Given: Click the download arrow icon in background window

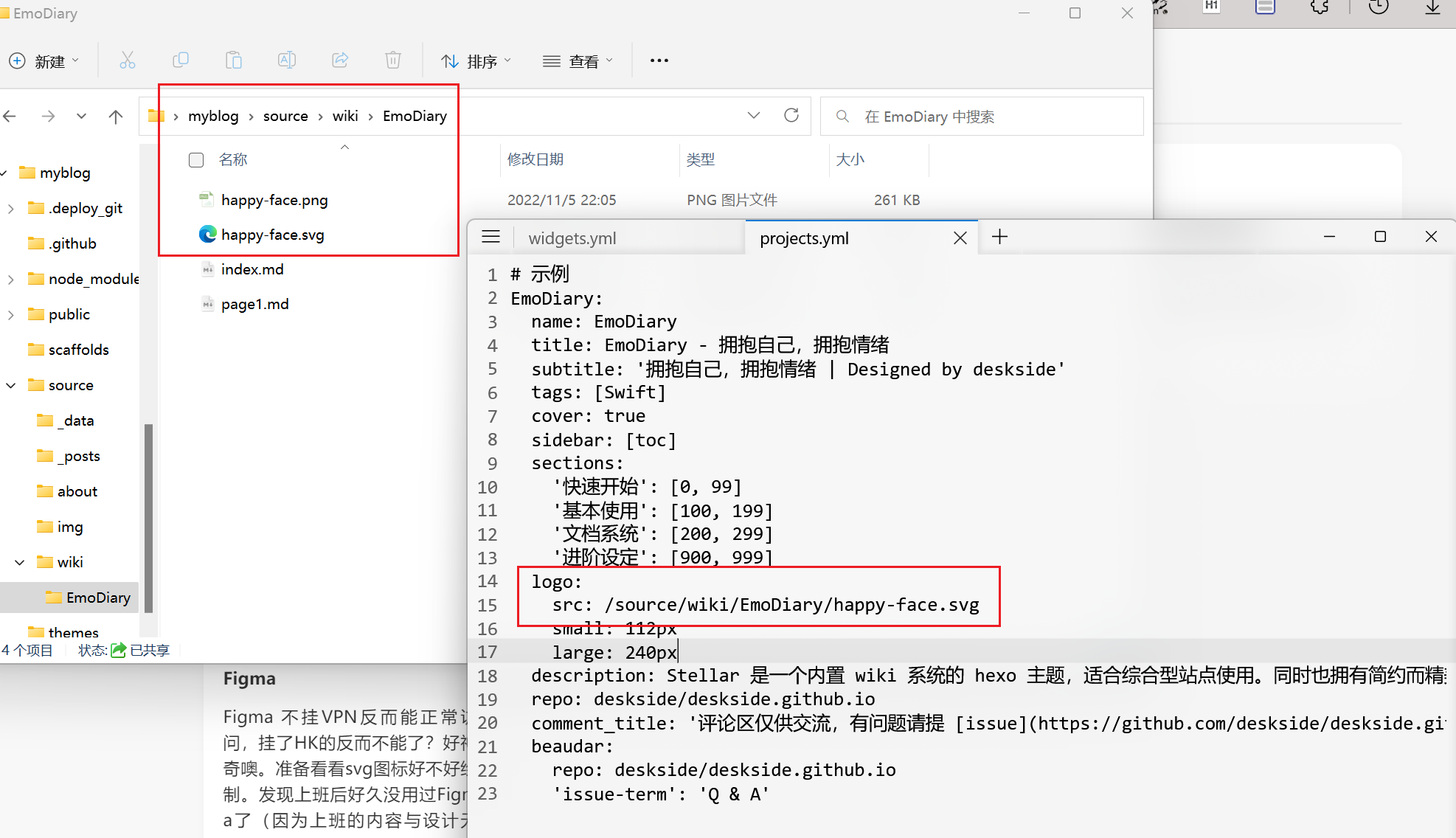Looking at the screenshot, I should point(1432,7).
